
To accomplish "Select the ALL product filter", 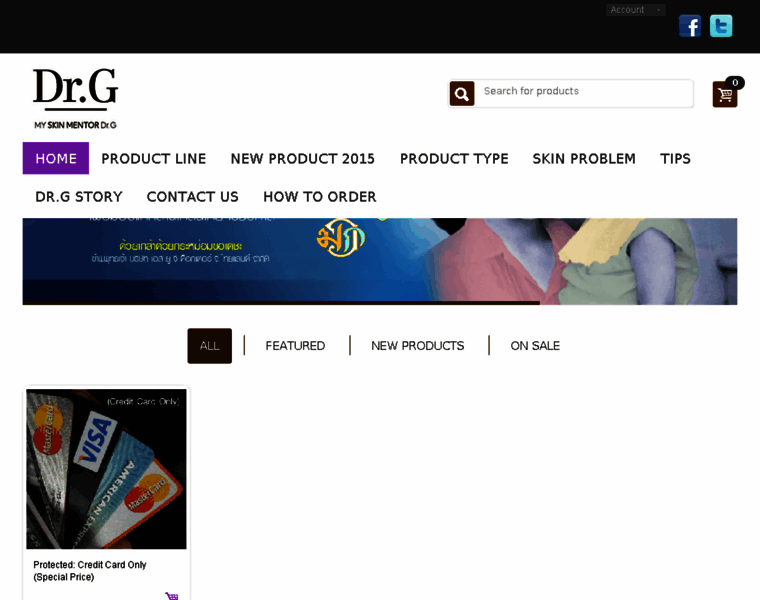I will click(x=209, y=346).
